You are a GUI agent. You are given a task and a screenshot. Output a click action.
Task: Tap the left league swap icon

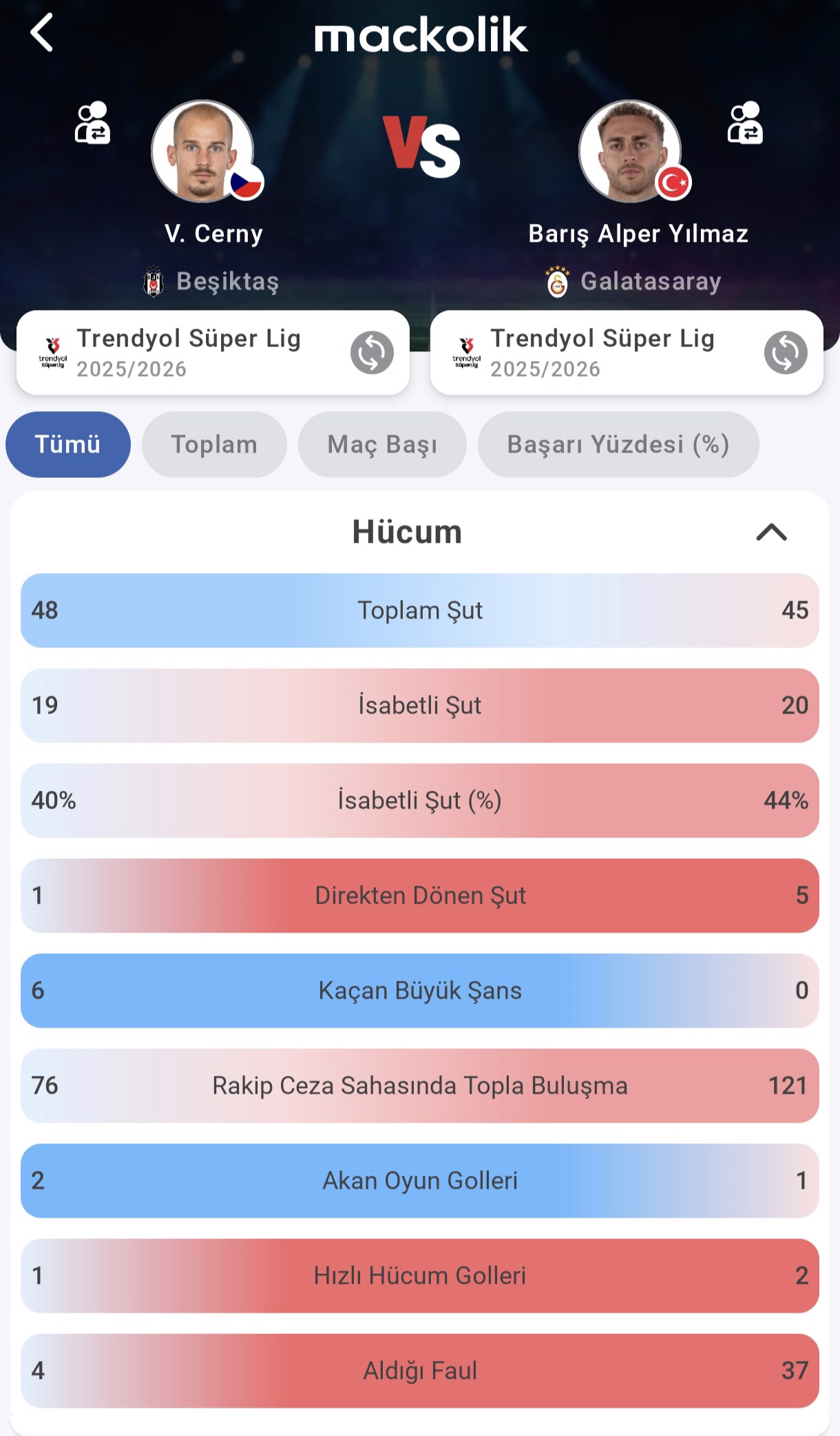pos(372,353)
